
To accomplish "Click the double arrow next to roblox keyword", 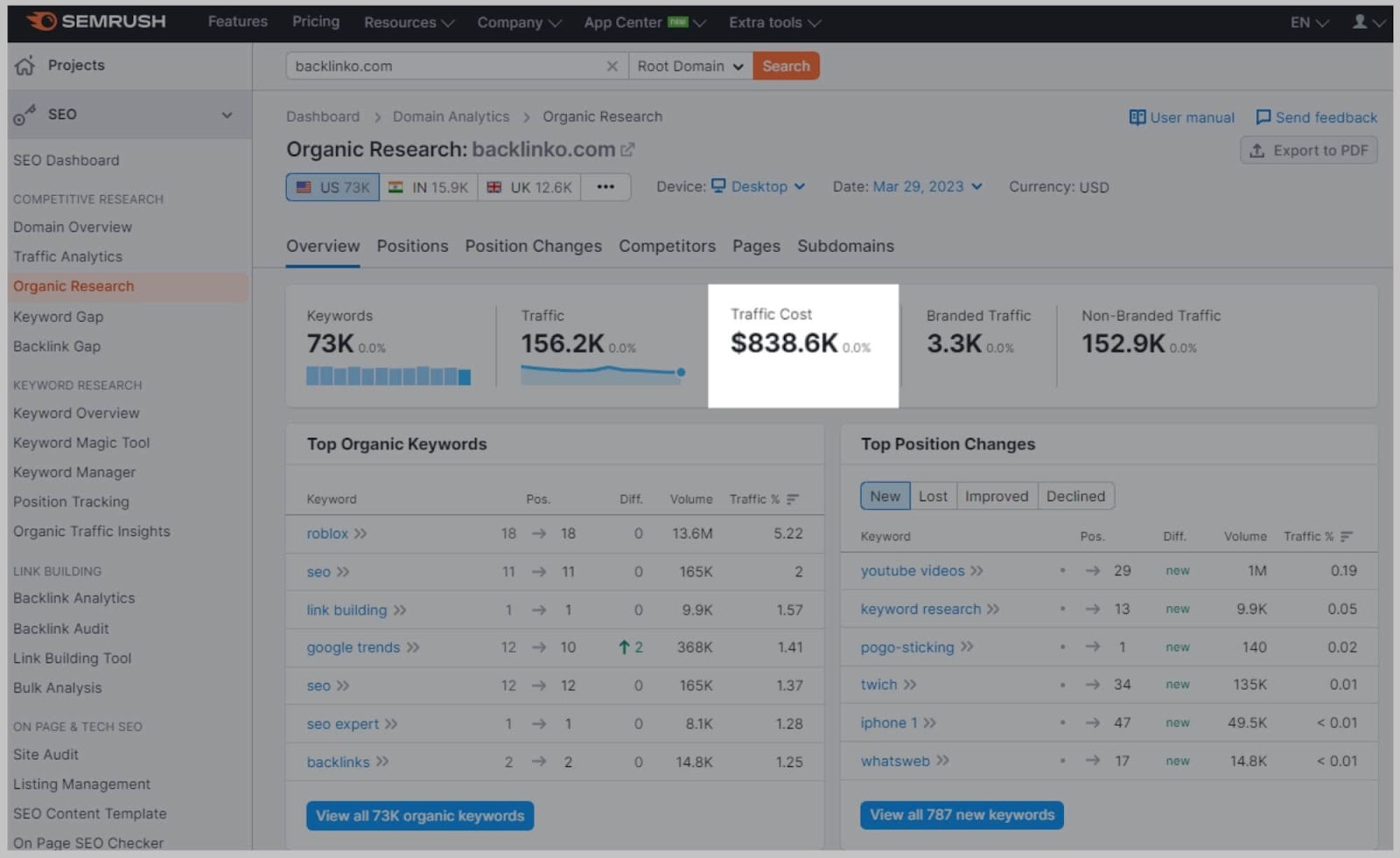I will [x=360, y=534].
